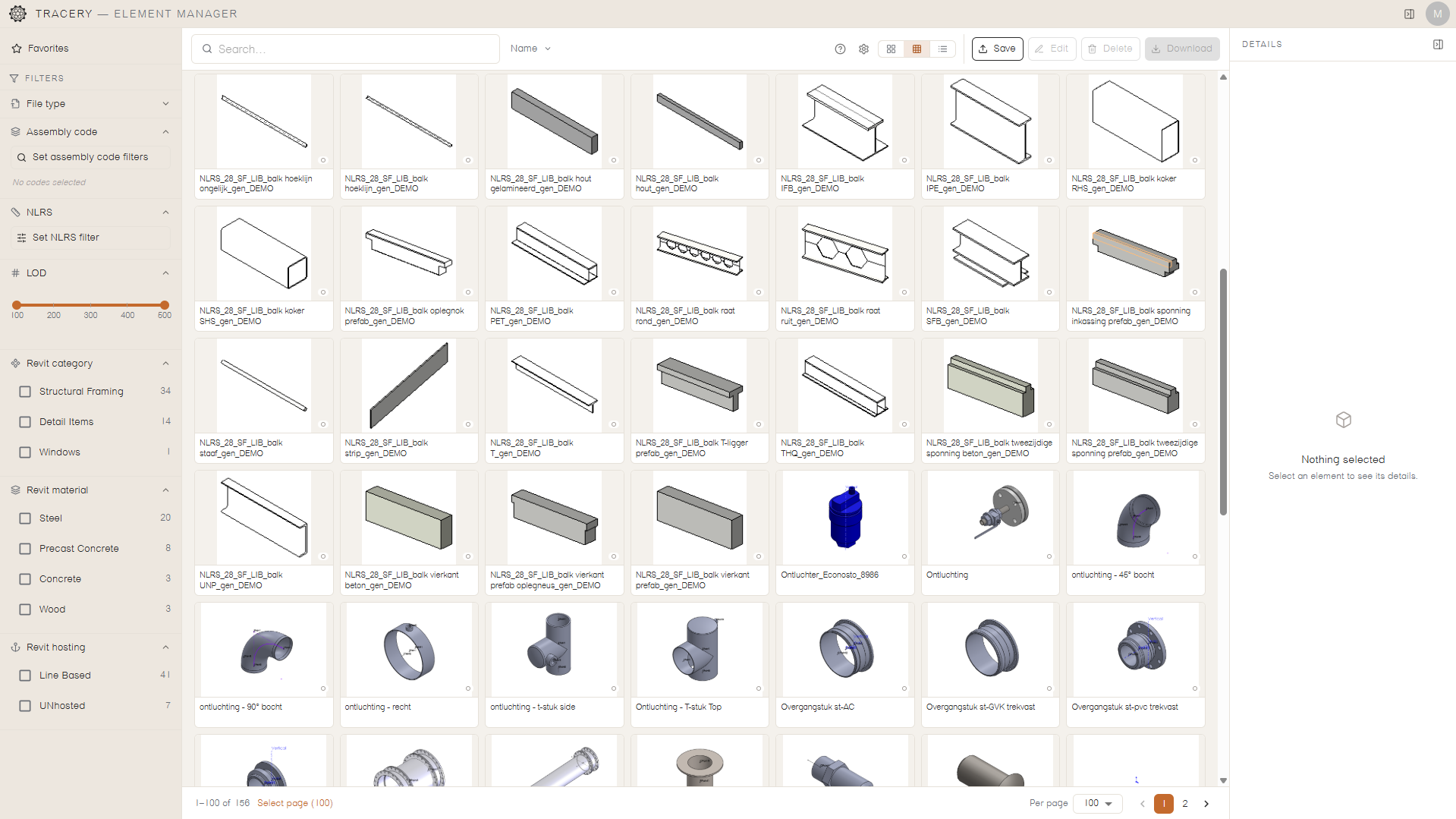Go to page 2
Screen dimensions: 1456x819
pos(1185,804)
